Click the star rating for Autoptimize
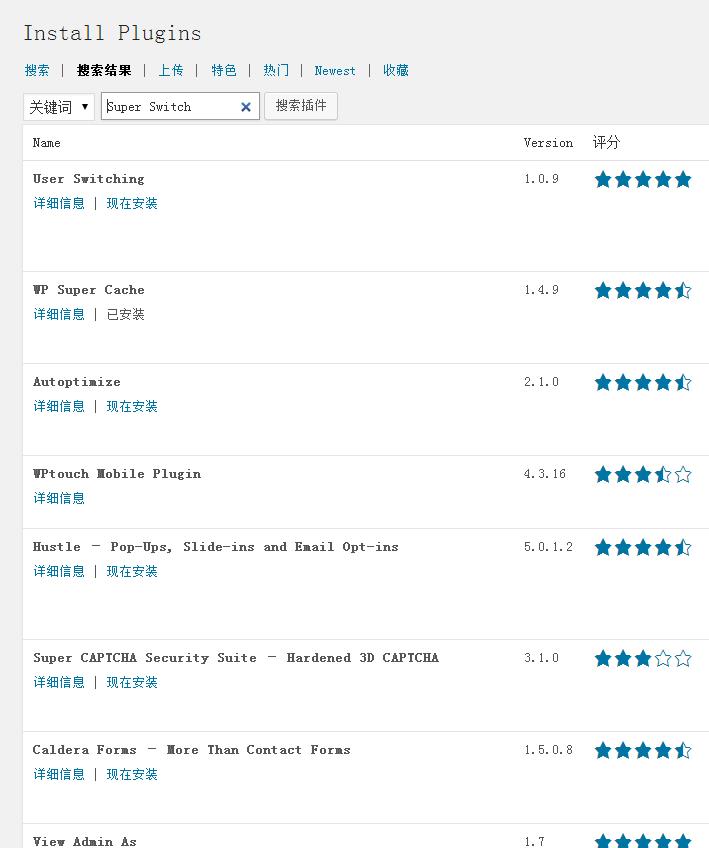This screenshot has width=709, height=848. (x=643, y=382)
